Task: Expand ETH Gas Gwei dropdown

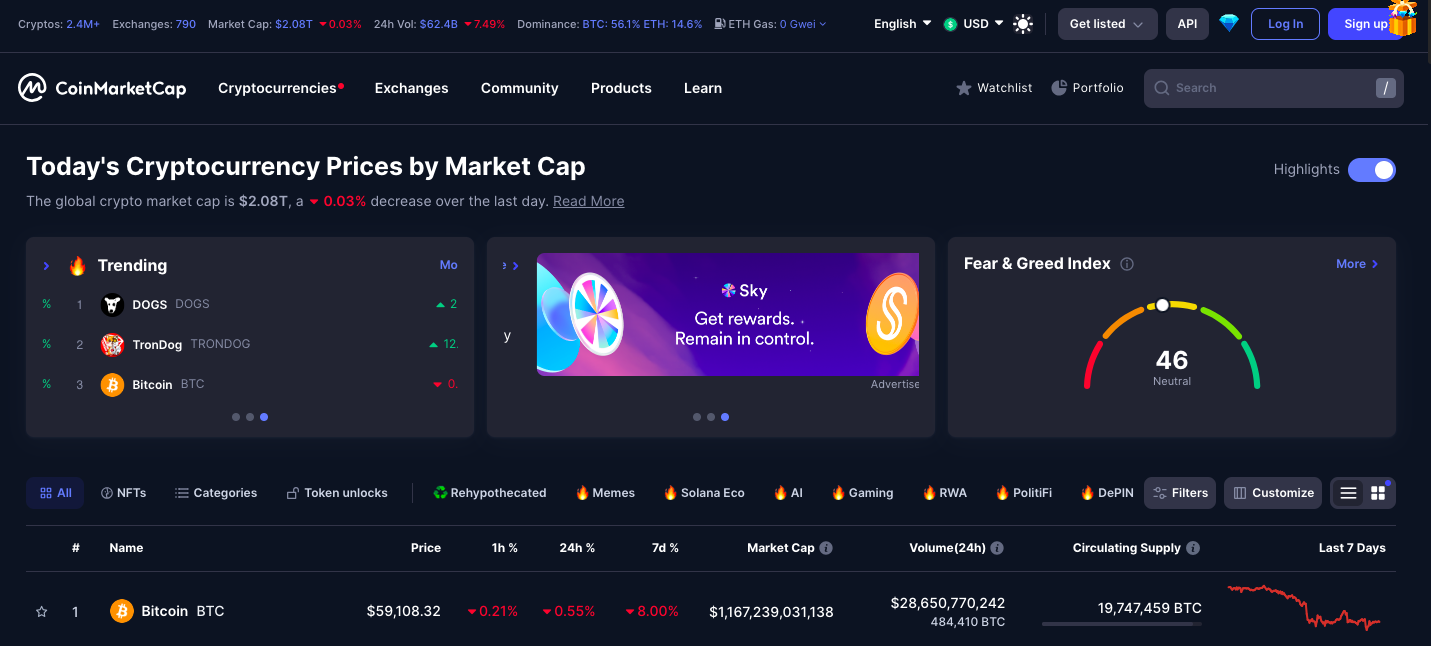Action: coord(802,24)
